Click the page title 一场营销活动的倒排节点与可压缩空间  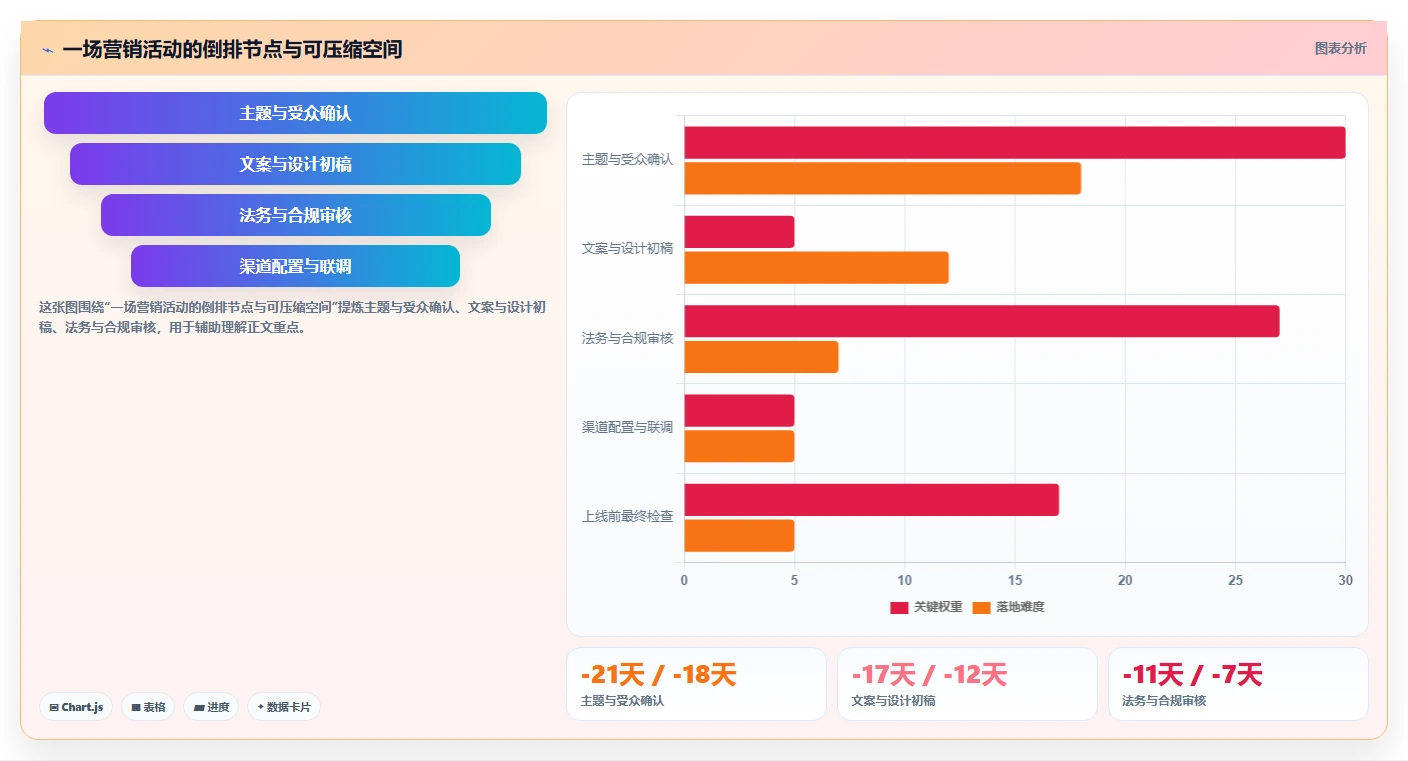click(x=232, y=49)
